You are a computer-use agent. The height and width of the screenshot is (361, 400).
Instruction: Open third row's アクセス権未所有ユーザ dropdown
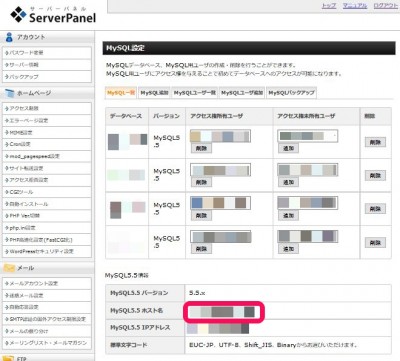click(307, 203)
